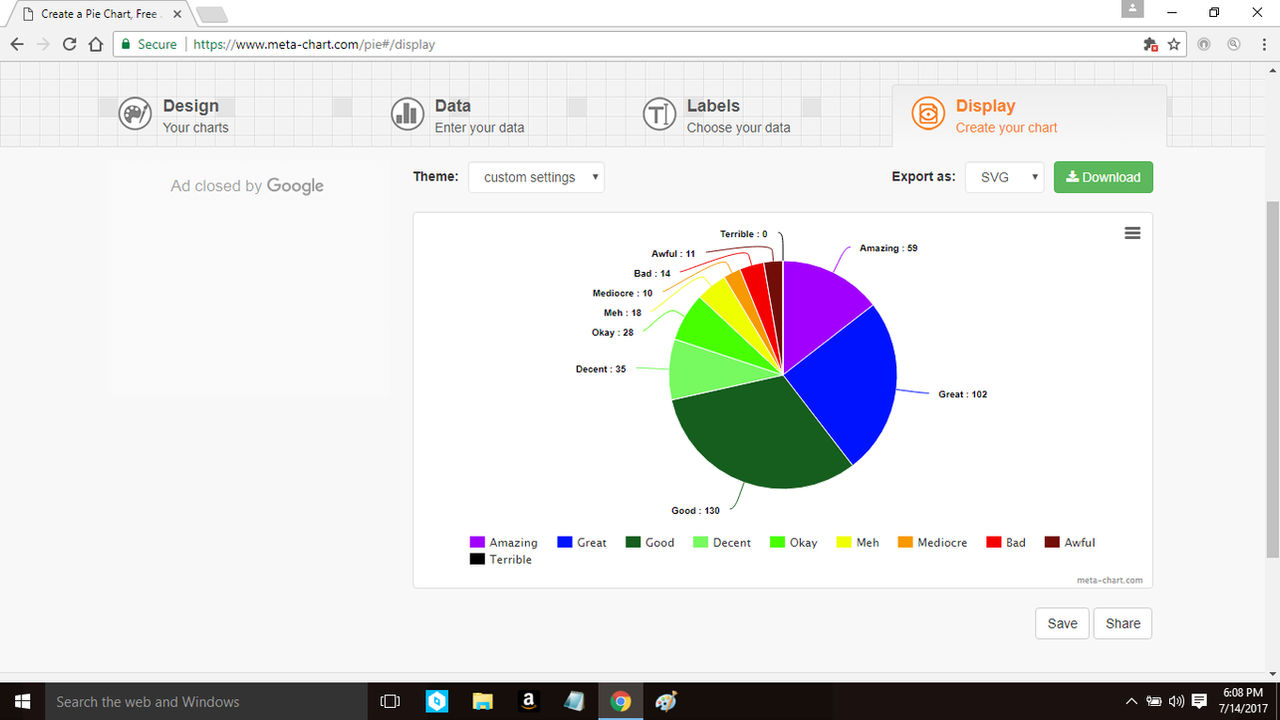Click the page vertical scrollbar

1272,380
